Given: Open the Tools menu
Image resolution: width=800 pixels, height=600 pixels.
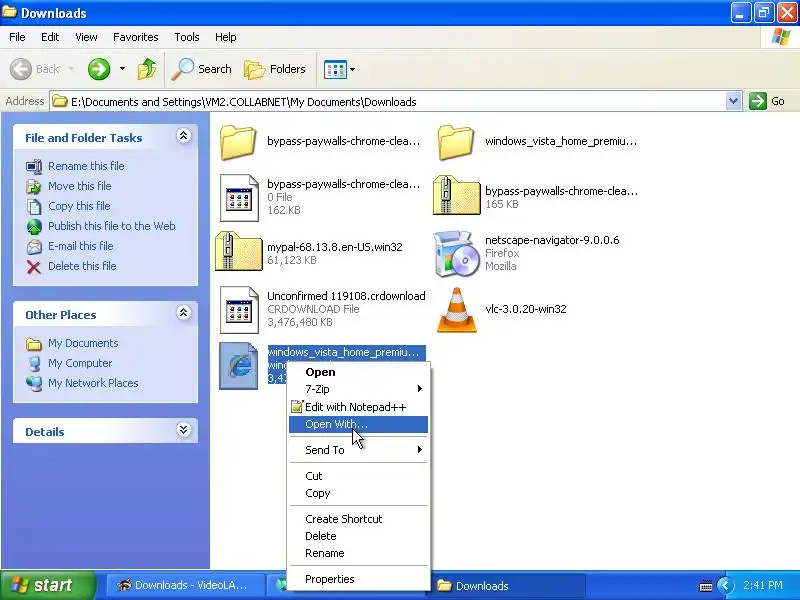Looking at the screenshot, I should click(187, 37).
